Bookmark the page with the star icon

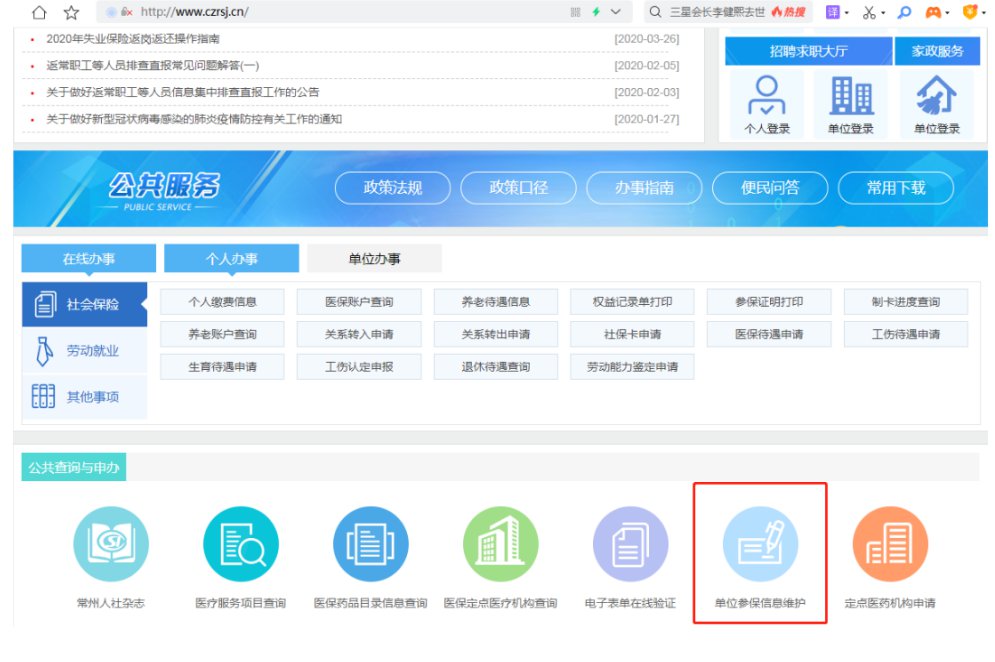[71, 12]
